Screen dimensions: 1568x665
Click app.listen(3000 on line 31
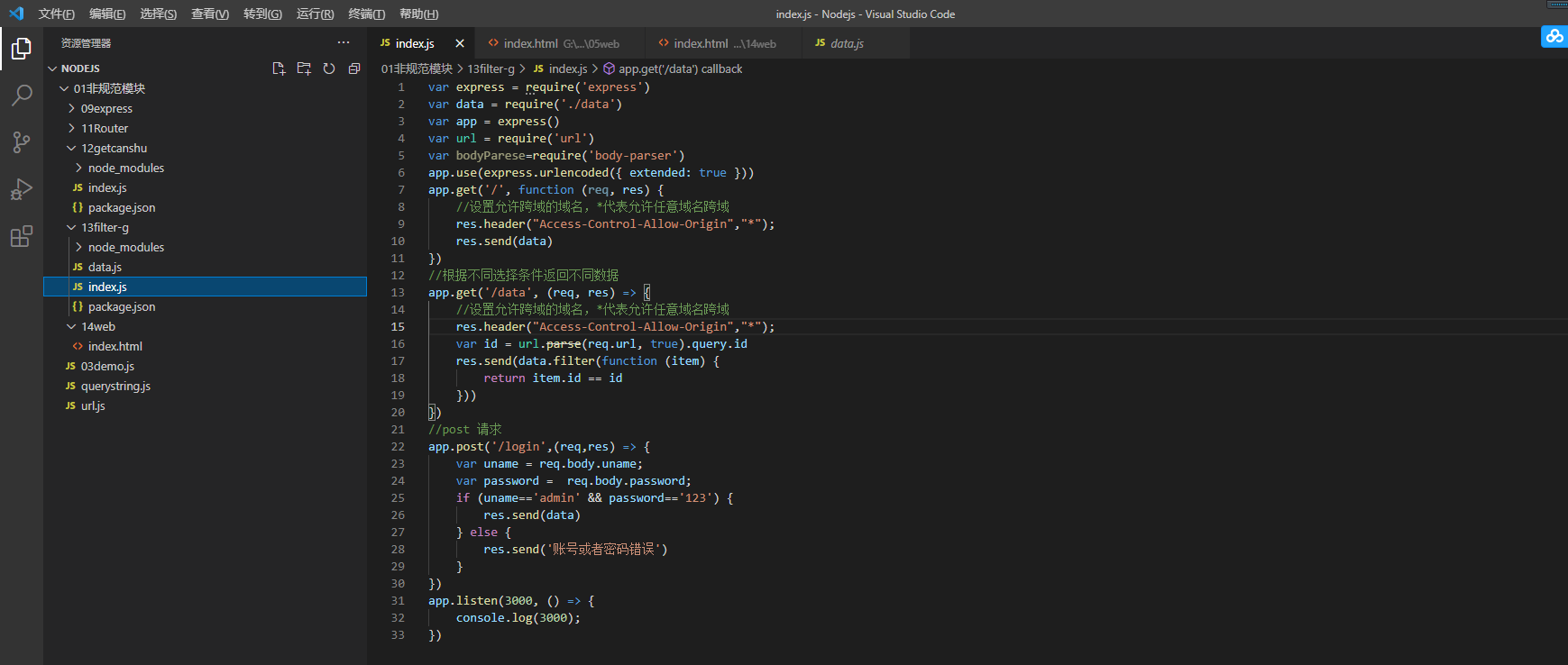[482, 600]
